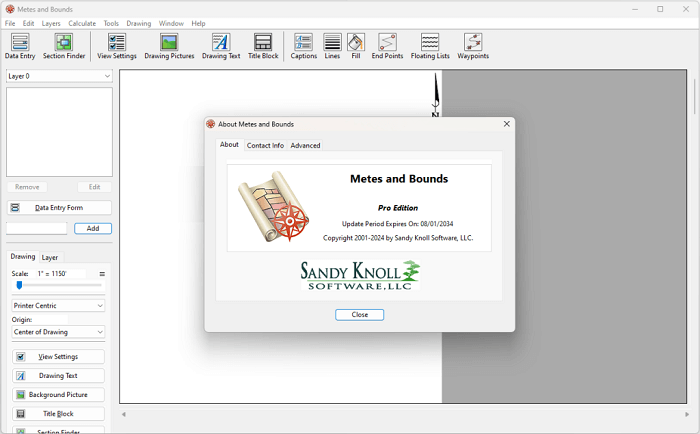Open Drawing Pictures tool

point(169,46)
